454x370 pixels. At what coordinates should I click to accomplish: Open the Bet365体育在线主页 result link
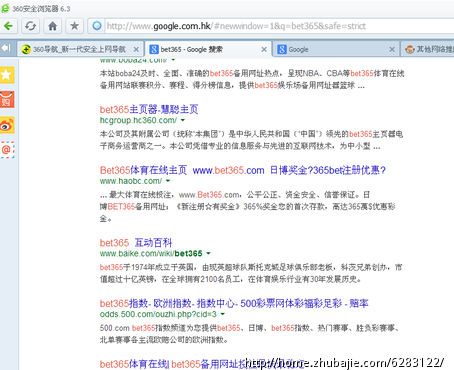[243, 170]
